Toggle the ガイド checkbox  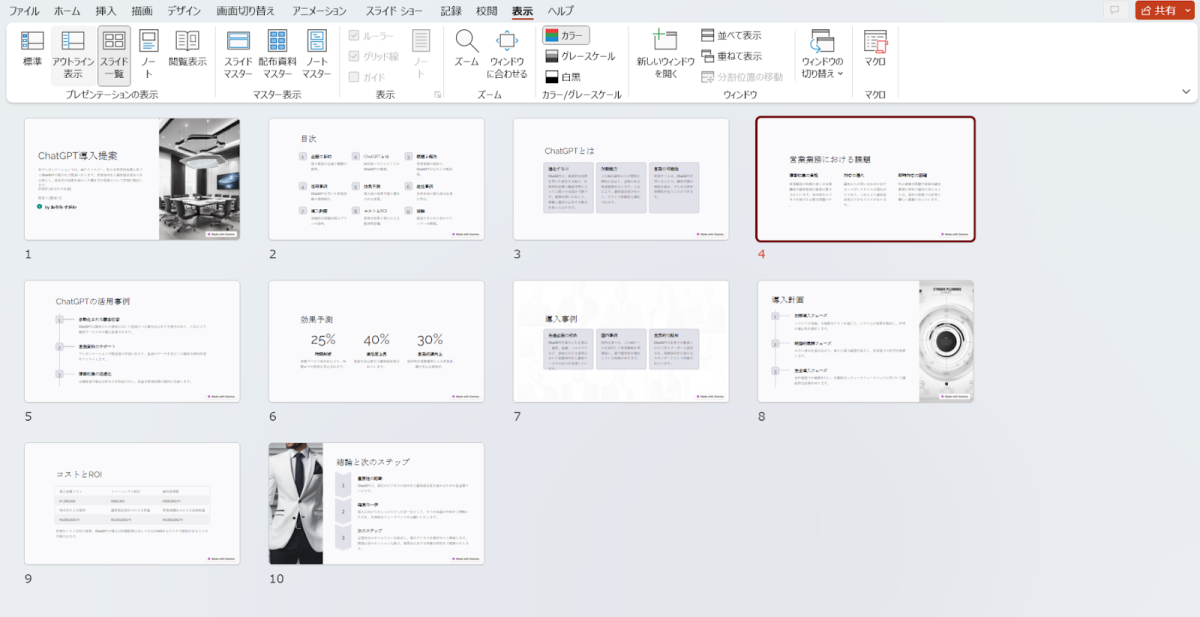[x=354, y=77]
